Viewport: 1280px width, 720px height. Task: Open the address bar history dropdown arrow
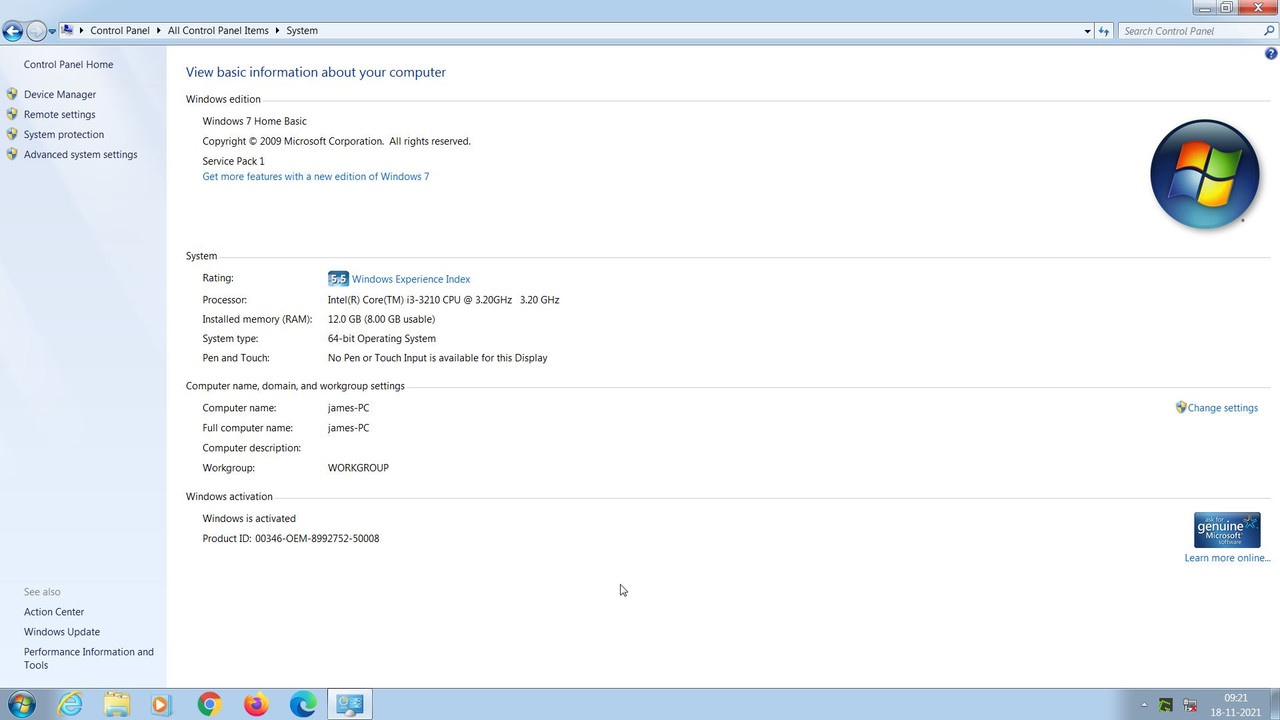click(1087, 31)
